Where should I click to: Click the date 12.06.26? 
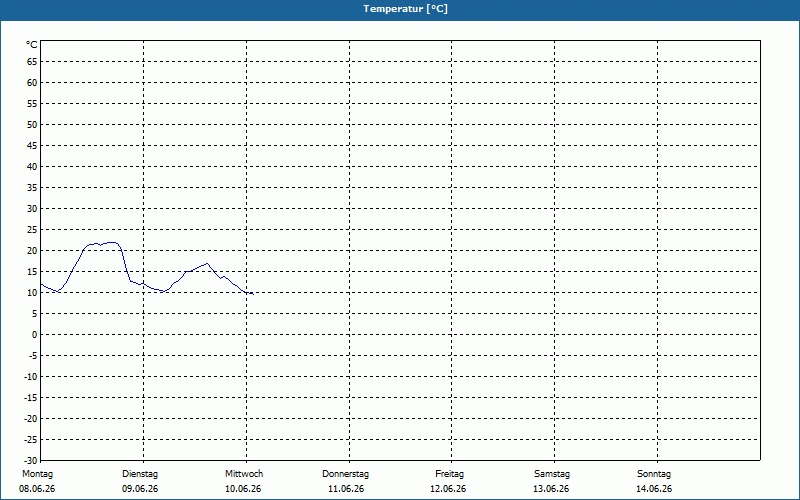pos(448,489)
